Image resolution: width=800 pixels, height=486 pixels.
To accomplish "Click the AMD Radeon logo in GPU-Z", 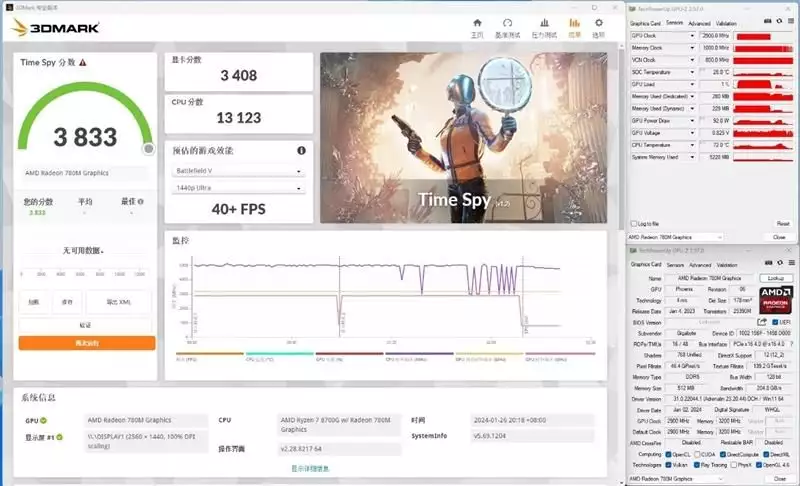I will pos(776,300).
